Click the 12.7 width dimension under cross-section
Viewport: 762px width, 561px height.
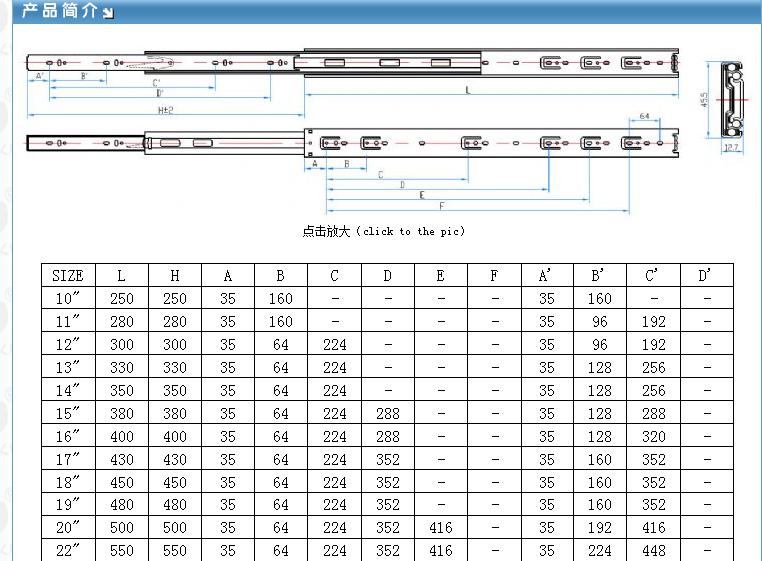(732, 148)
